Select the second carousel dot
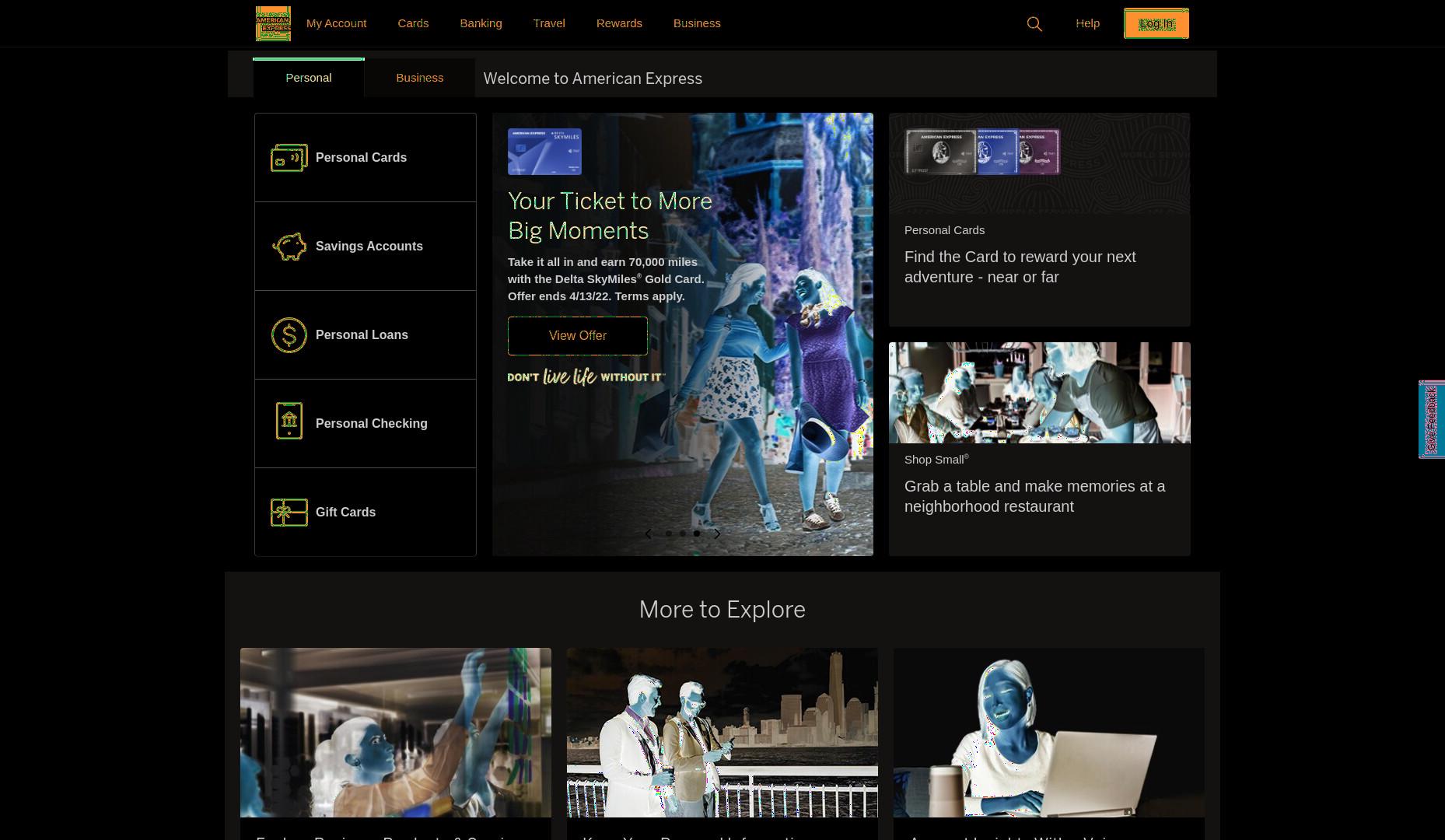1445x840 pixels. tap(683, 534)
